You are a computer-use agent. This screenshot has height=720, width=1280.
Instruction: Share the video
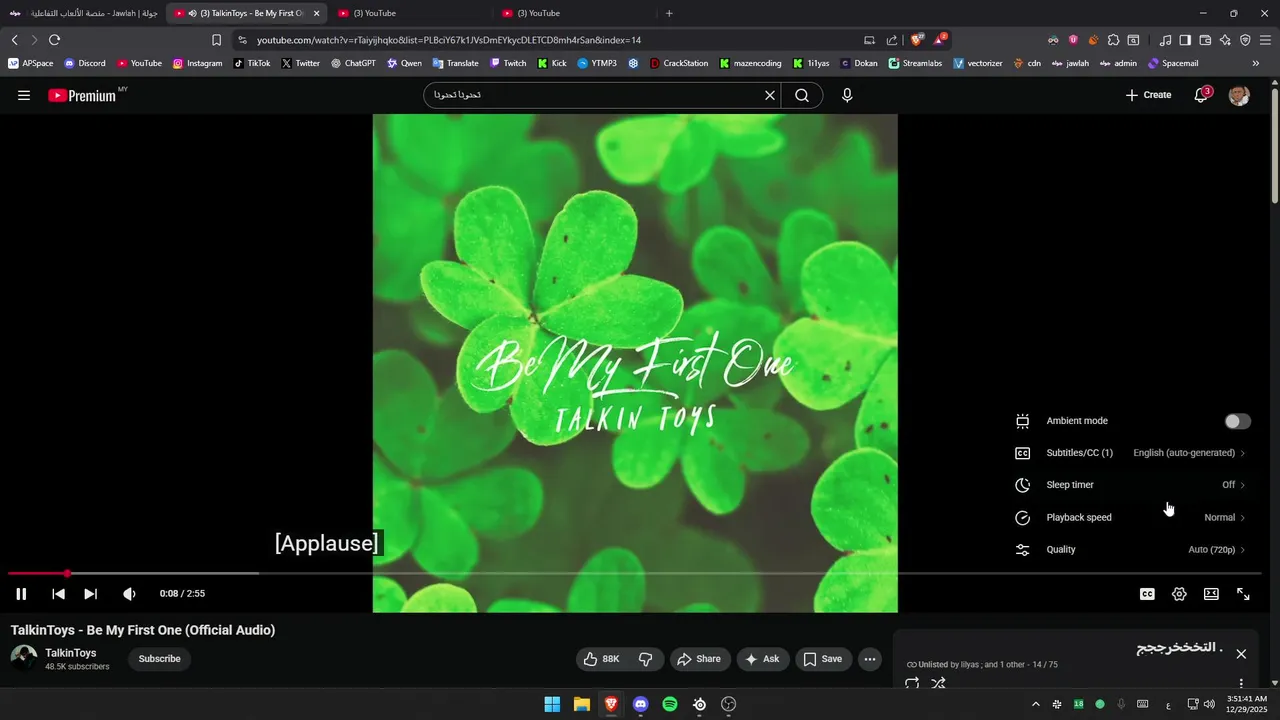coord(699,659)
